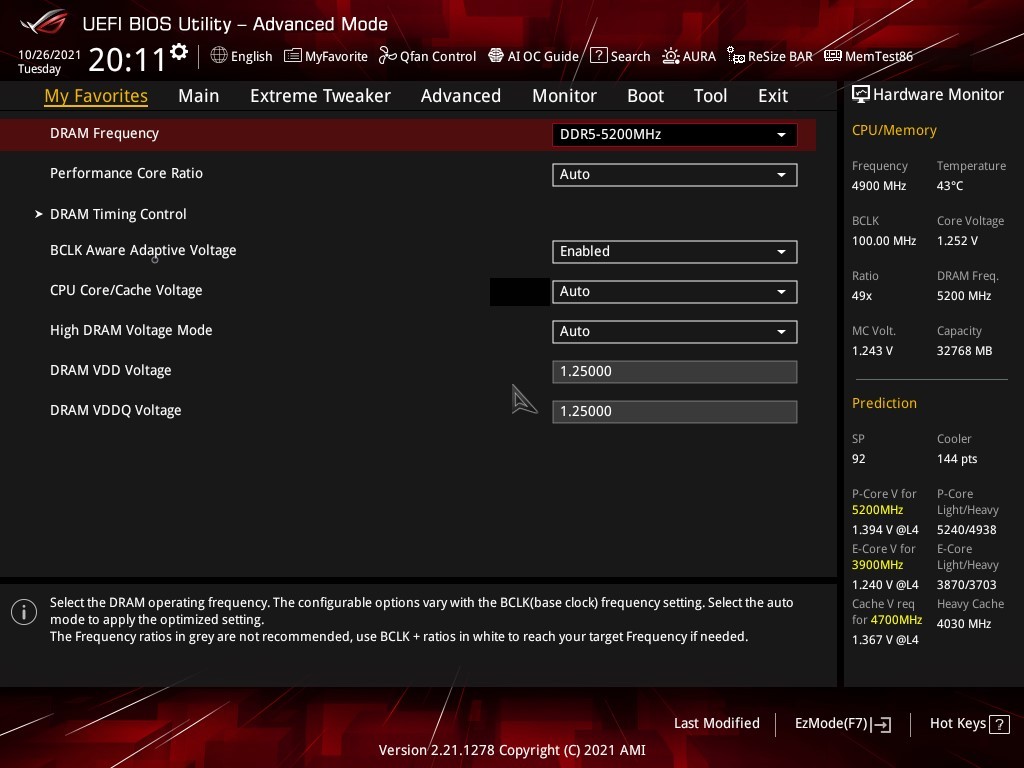Go to the Boot tab
1024x768 pixels.
click(645, 96)
